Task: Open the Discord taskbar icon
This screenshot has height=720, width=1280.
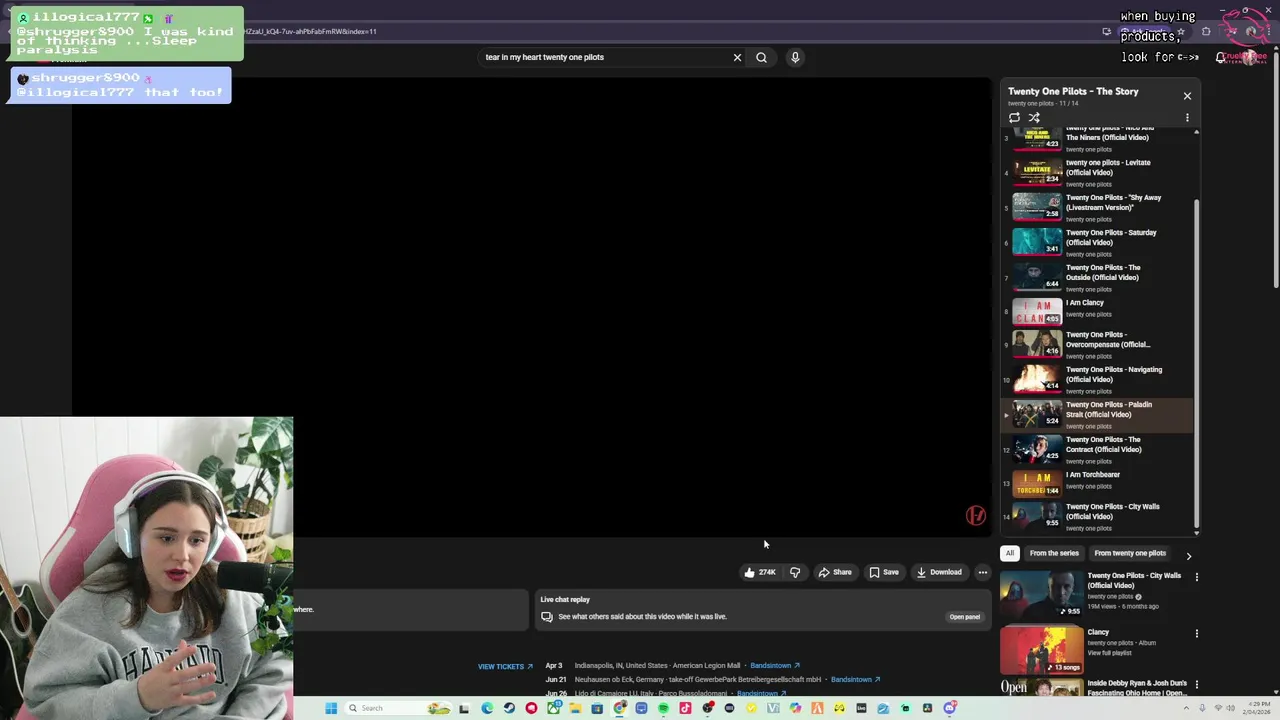Action: click(x=949, y=708)
